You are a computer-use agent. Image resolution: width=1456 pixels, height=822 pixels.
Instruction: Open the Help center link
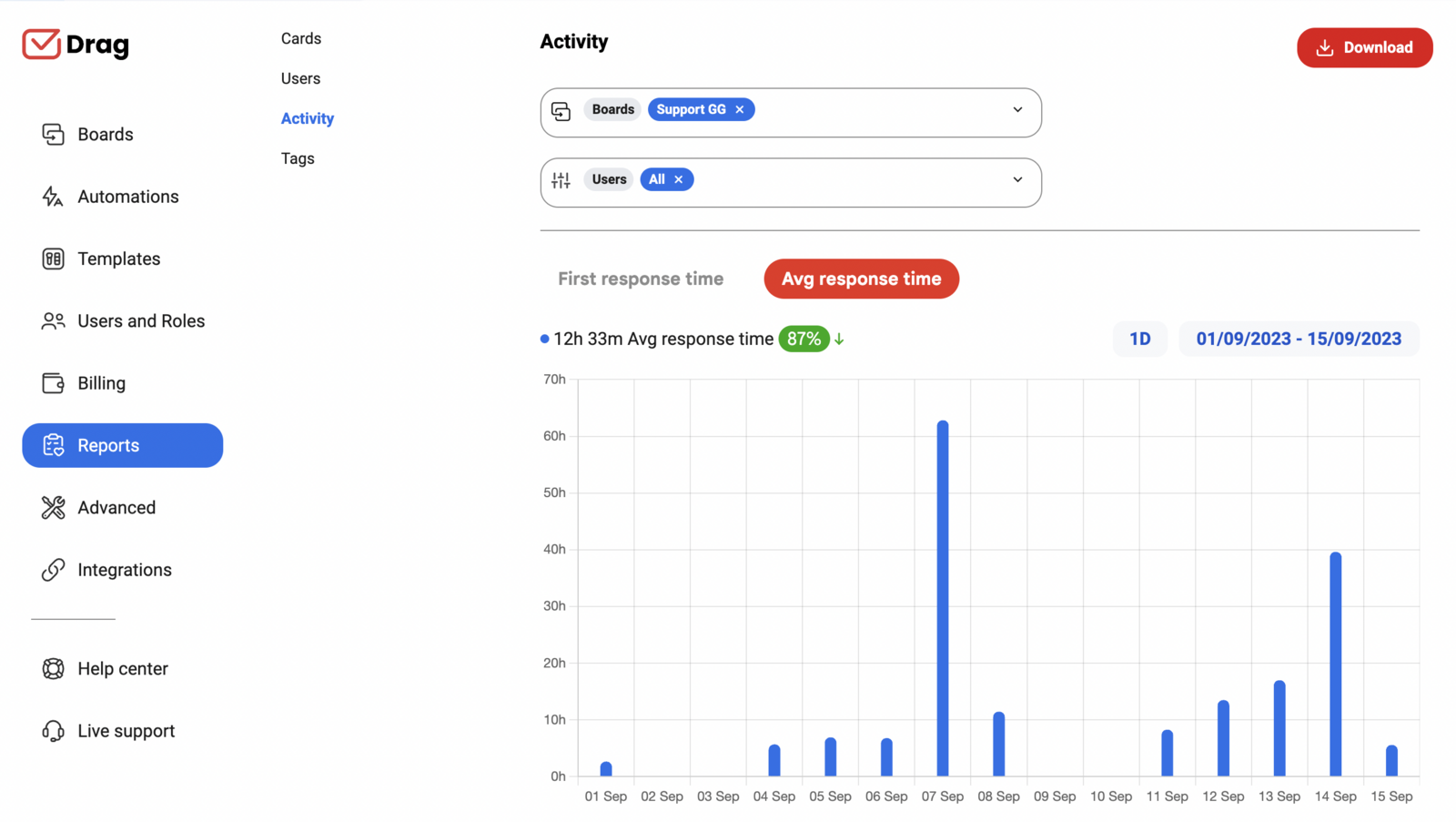[123, 668]
